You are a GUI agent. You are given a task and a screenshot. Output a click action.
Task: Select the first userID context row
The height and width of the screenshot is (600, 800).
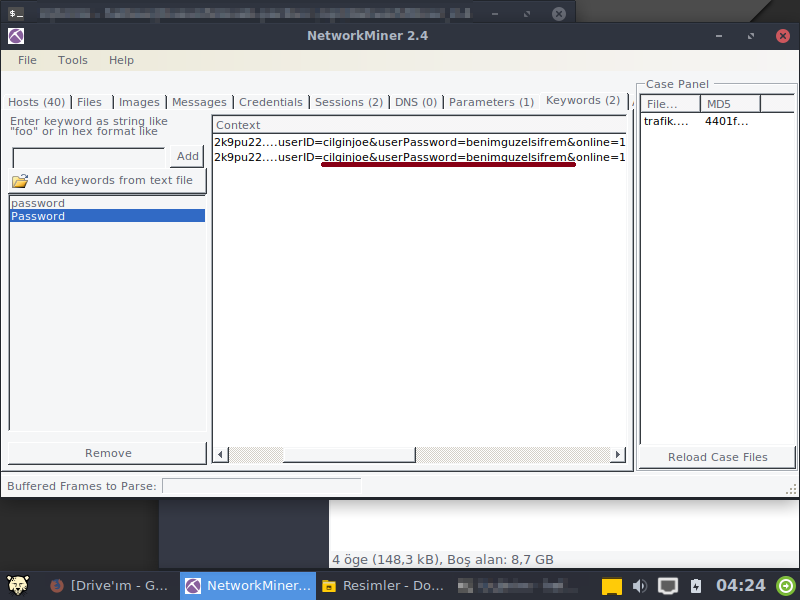pyautogui.click(x=419, y=142)
